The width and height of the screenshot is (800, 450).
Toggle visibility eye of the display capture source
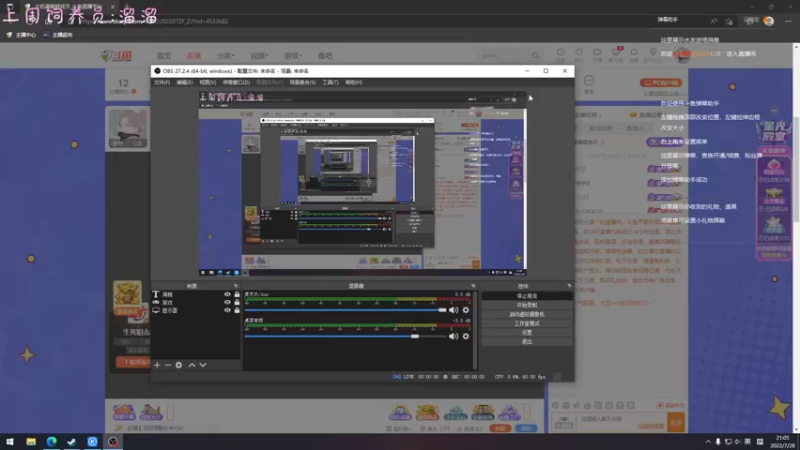coord(227,310)
